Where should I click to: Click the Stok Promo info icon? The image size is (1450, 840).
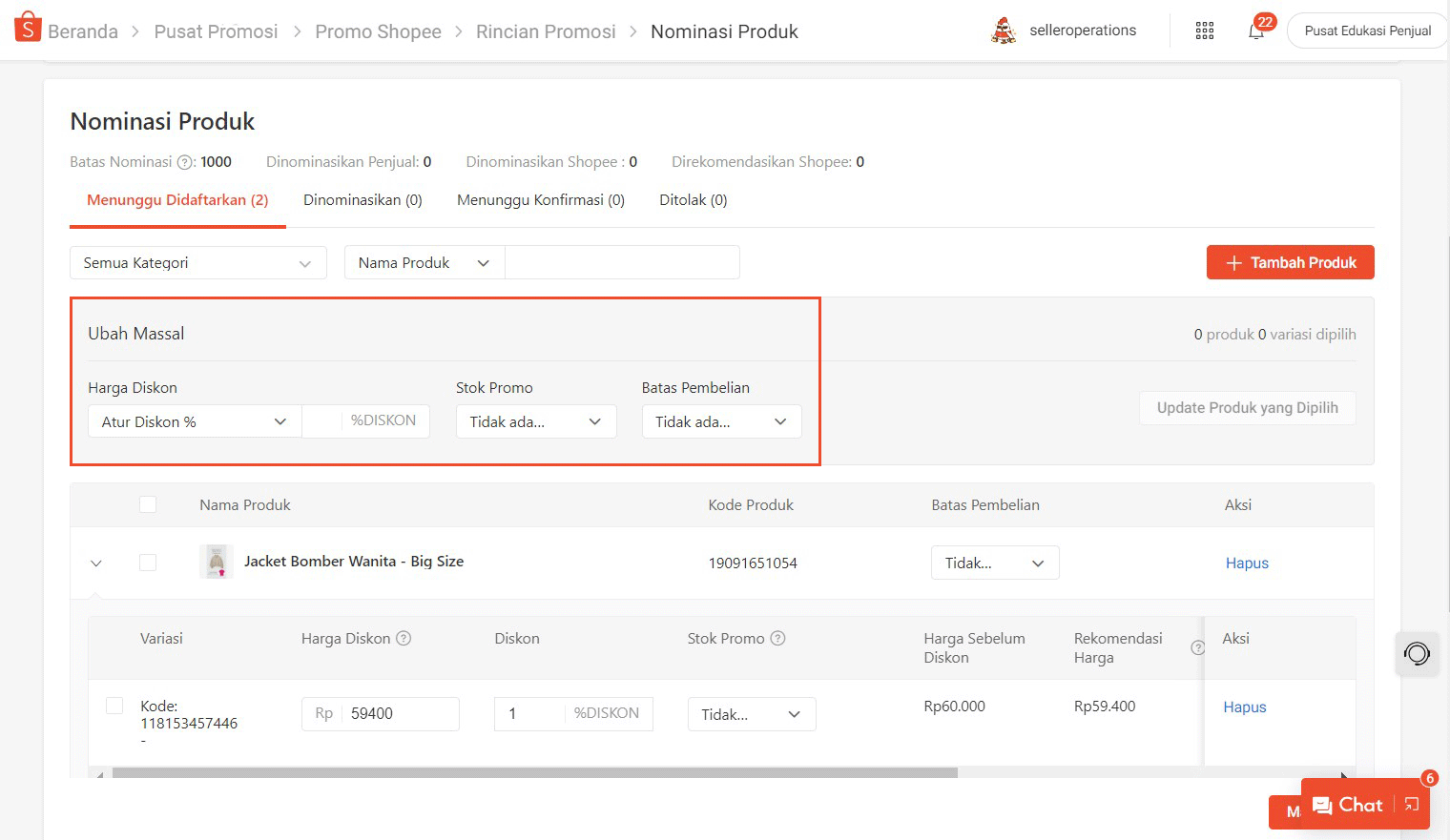[x=777, y=639]
